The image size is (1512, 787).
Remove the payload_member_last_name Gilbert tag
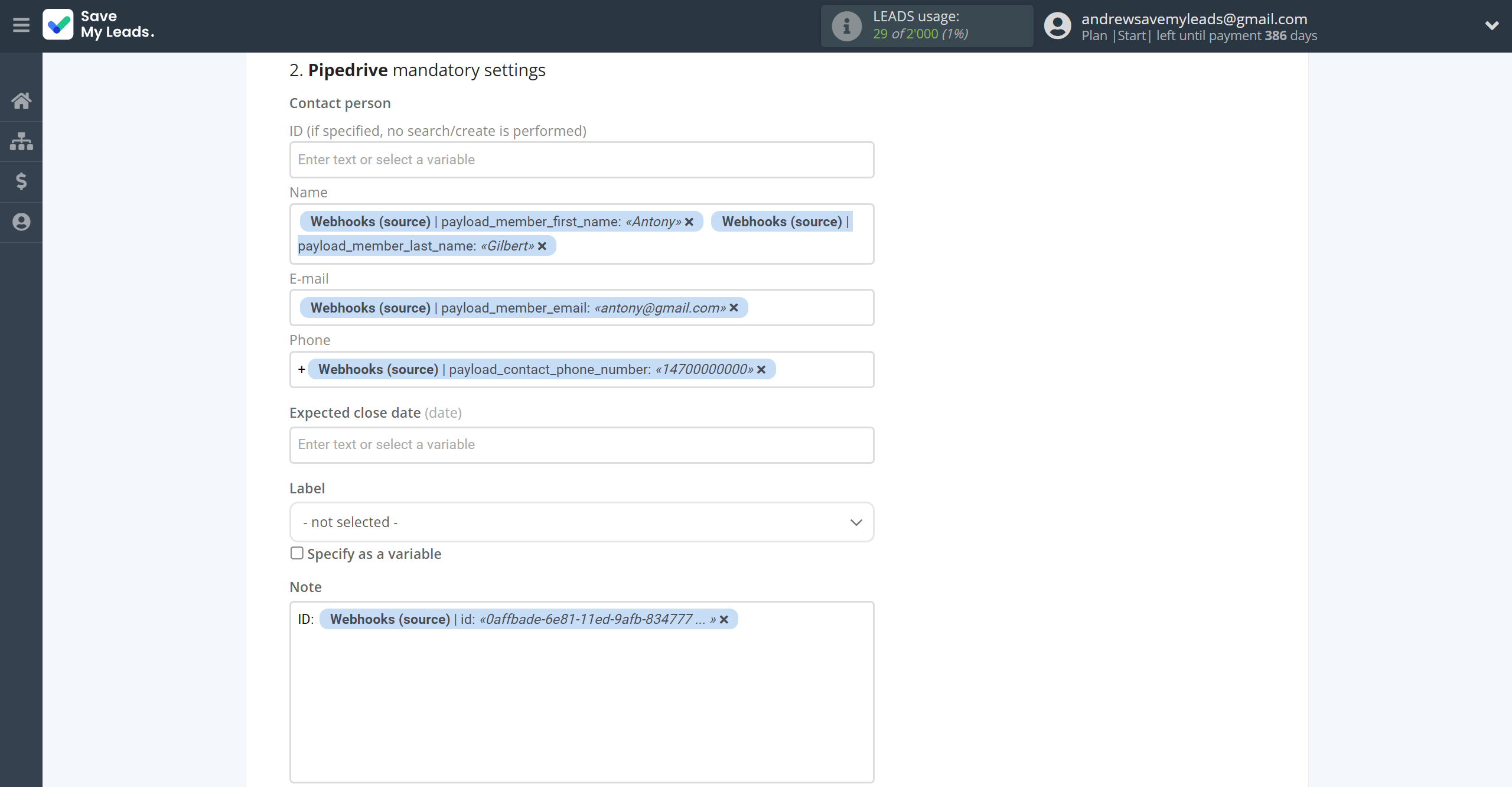542,246
